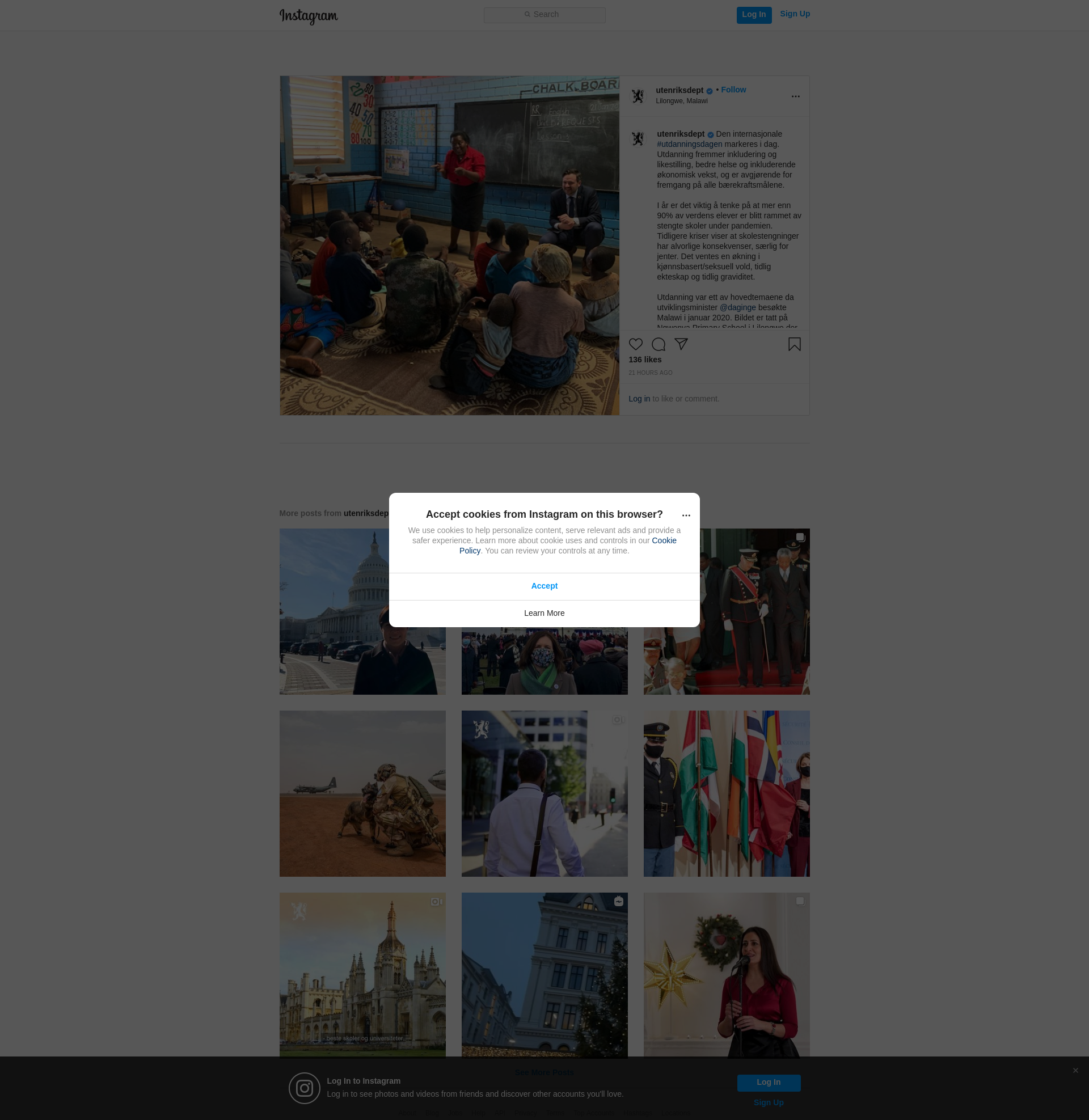Screen dimensions: 1089x1120
Task: Open the flags and guard post thumbnail
Action: pos(727,793)
